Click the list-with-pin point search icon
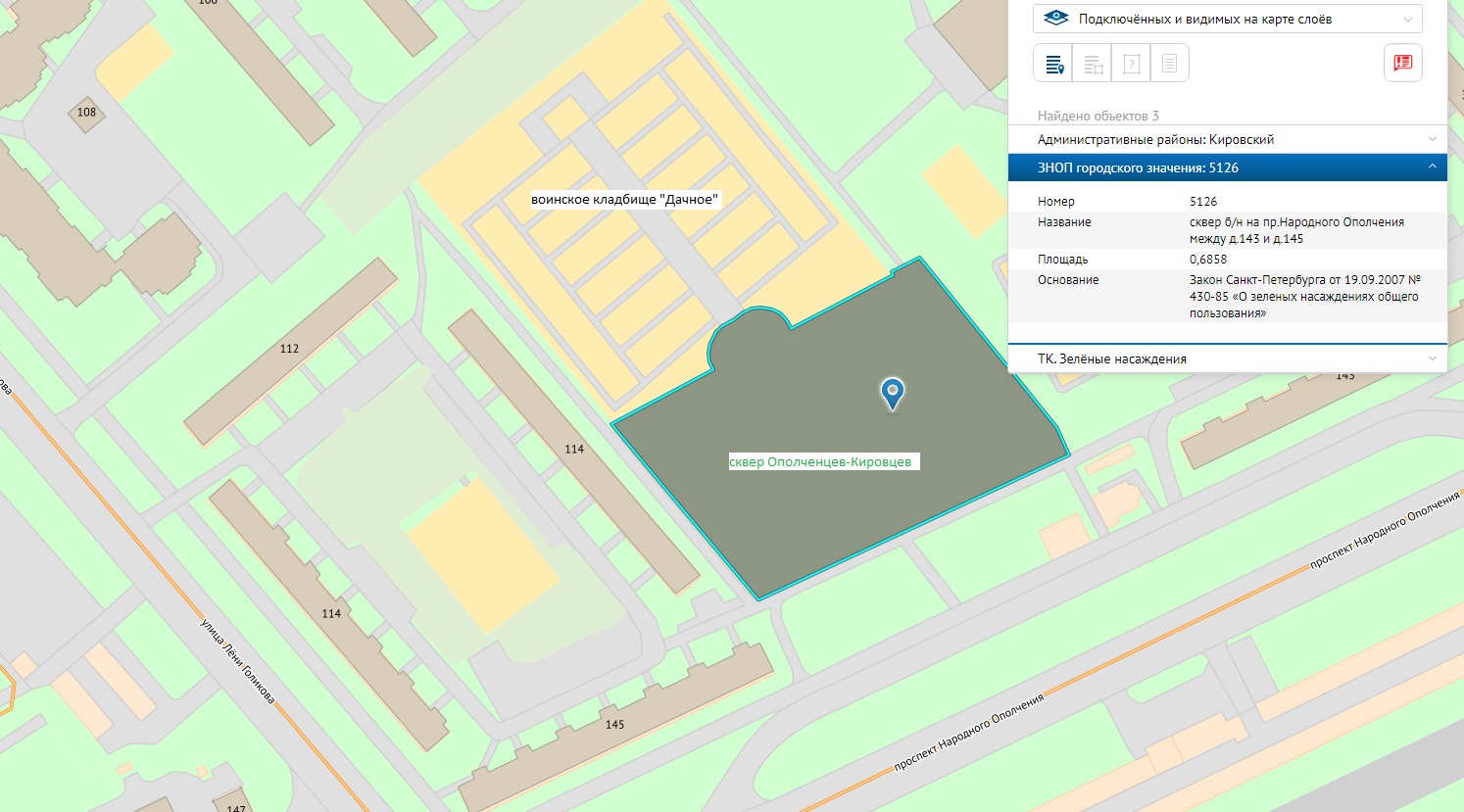1464x812 pixels. 1053,65
